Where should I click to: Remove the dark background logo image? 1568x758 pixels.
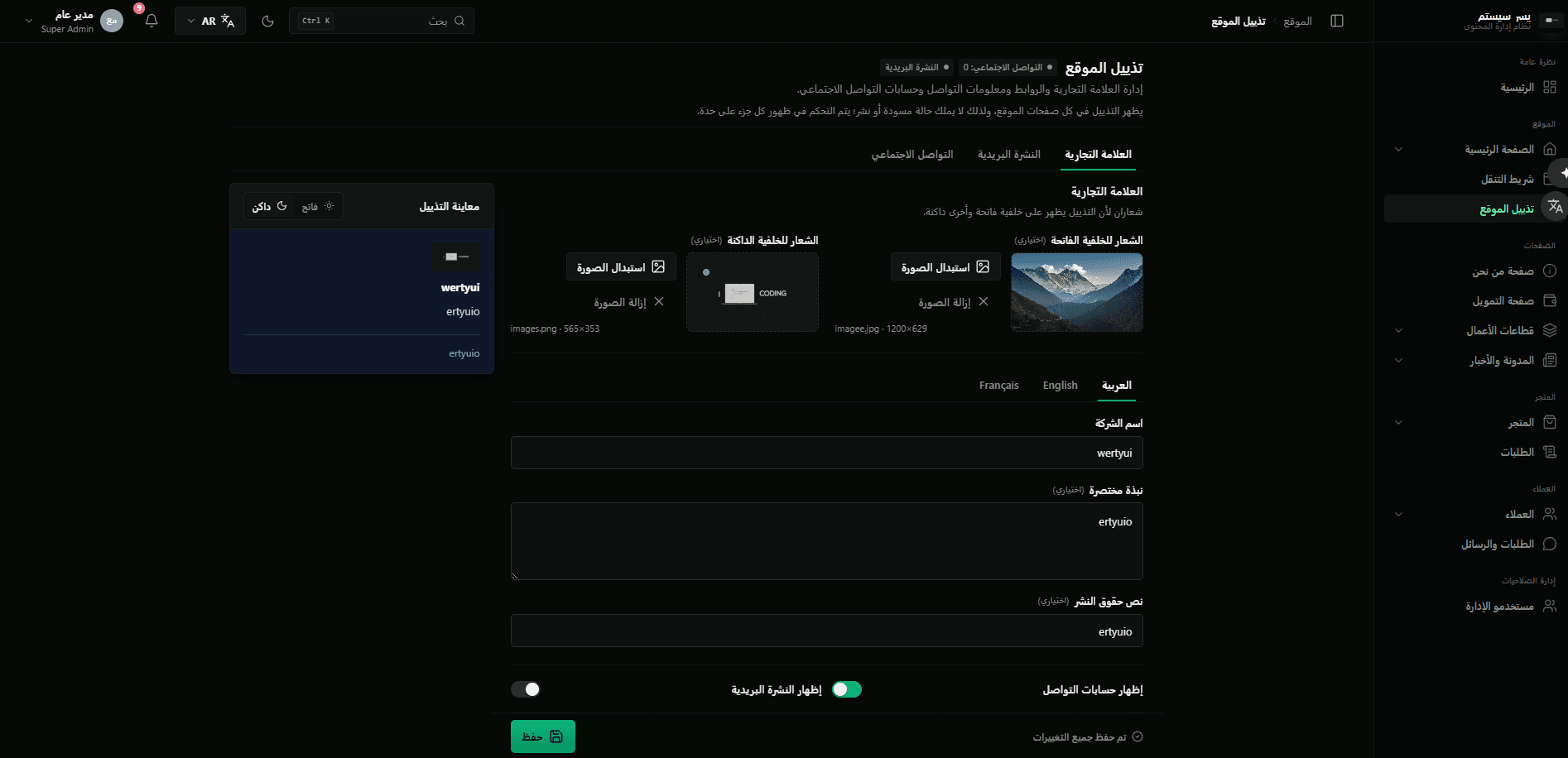[x=628, y=302]
